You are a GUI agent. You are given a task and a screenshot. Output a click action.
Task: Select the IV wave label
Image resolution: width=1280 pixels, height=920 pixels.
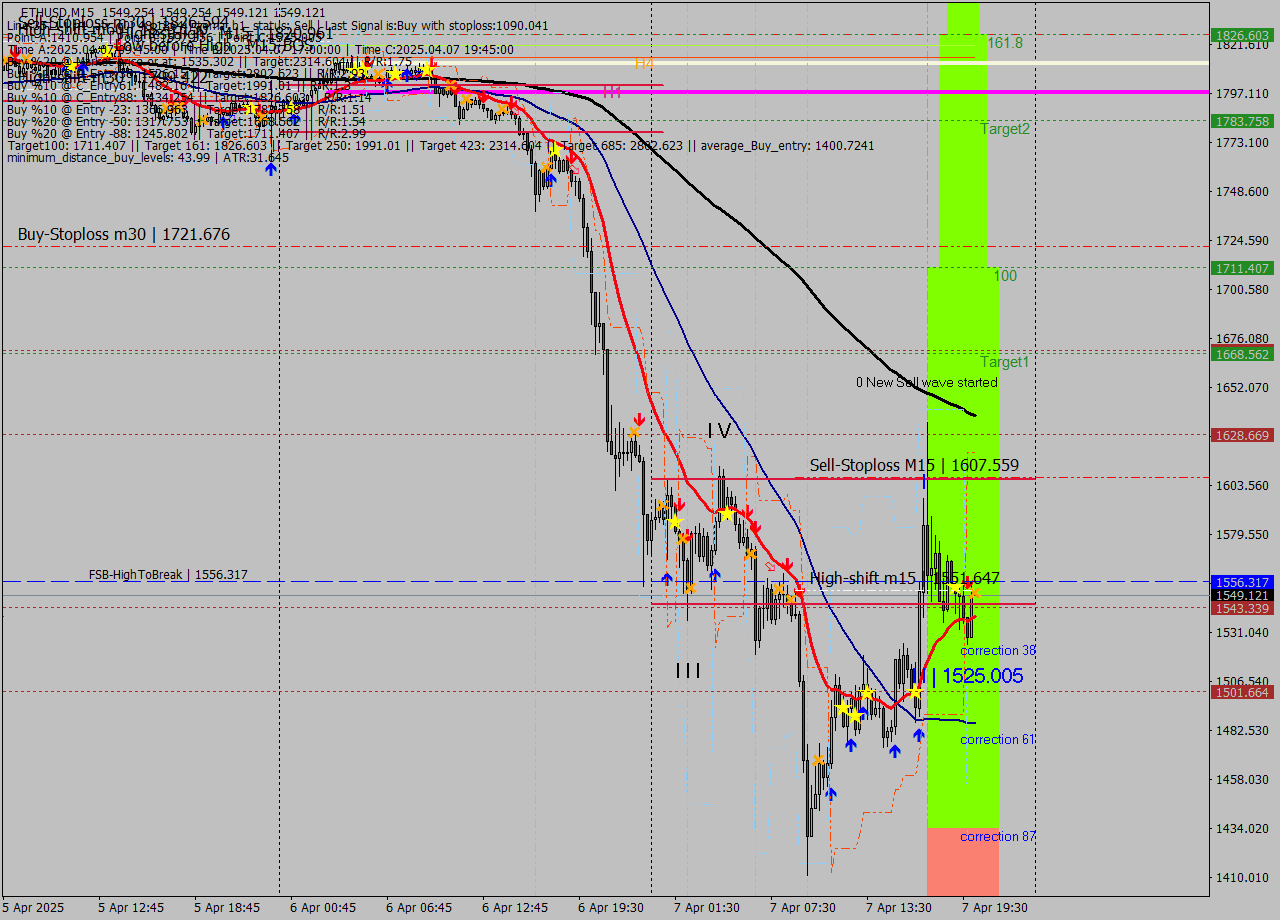(x=719, y=431)
